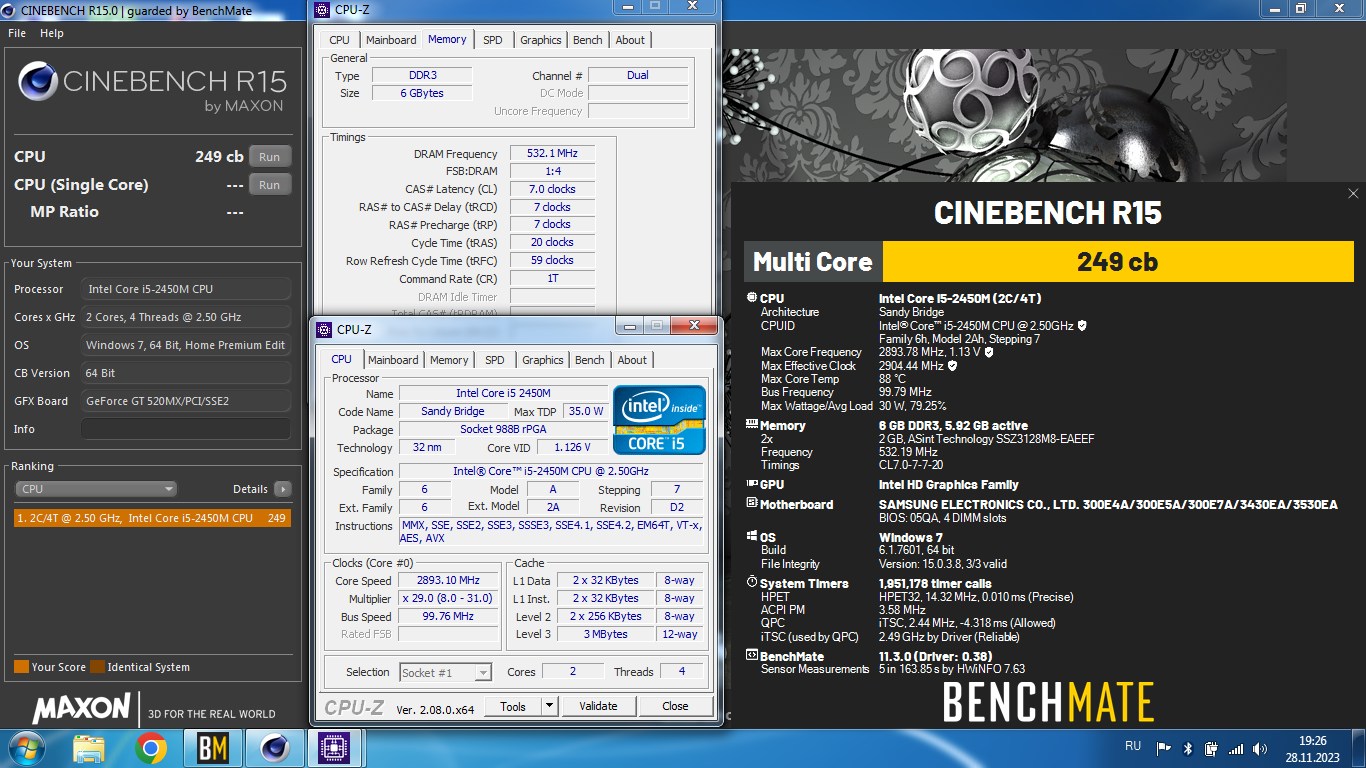Click GFX Board GeForce GT 520MX field

pos(186,401)
